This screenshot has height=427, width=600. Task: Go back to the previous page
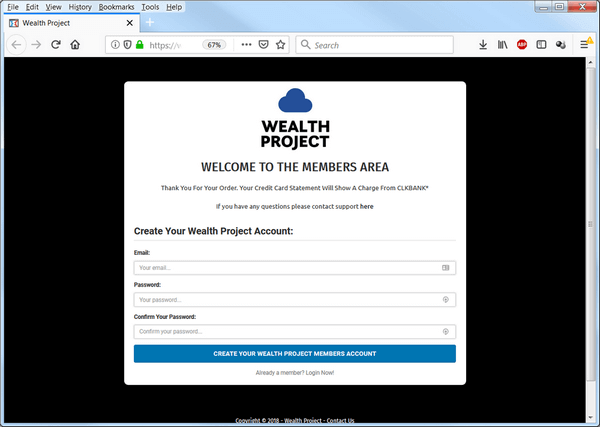point(16,45)
